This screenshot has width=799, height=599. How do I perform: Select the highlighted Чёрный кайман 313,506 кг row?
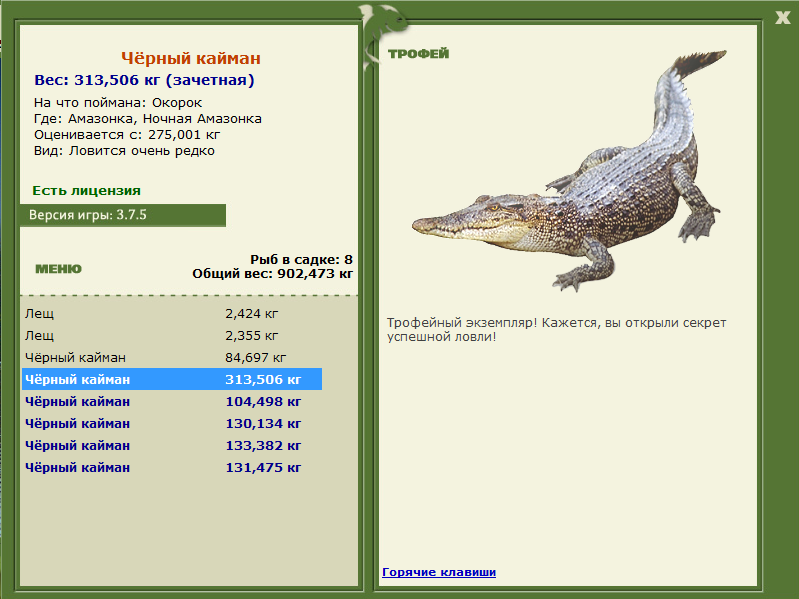[x=172, y=379]
